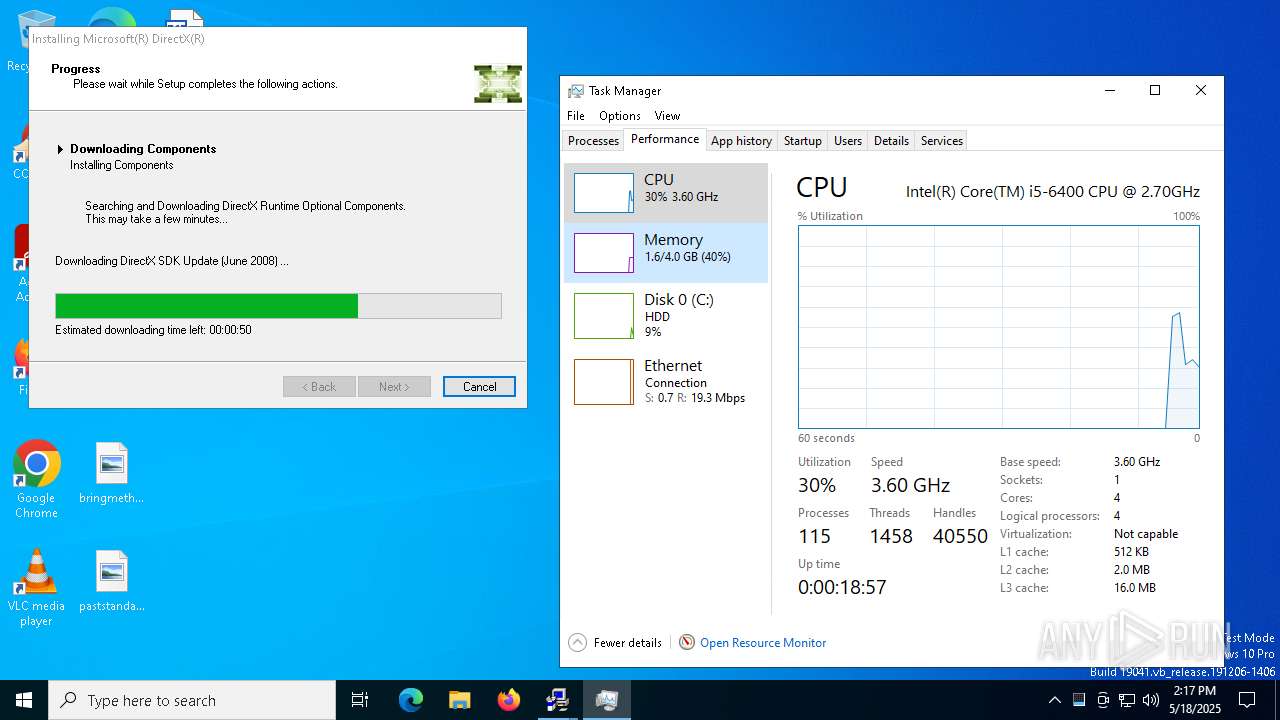Open Task View from the taskbar
The height and width of the screenshot is (720, 1280).
pos(360,700)
